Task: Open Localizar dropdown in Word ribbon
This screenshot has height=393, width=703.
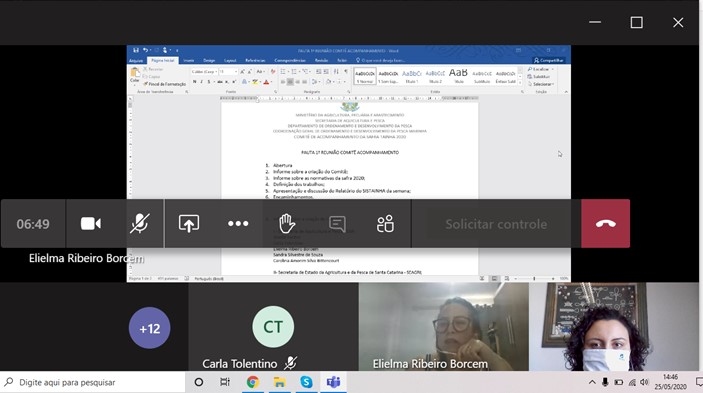Action: click(541, 69)
